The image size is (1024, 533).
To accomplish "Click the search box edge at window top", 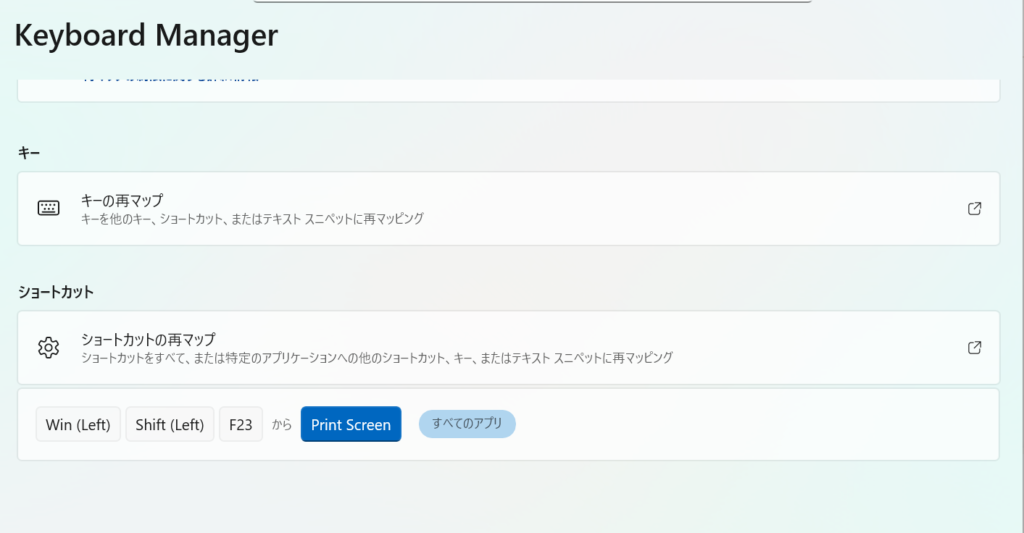I will (x=532, y=2).
